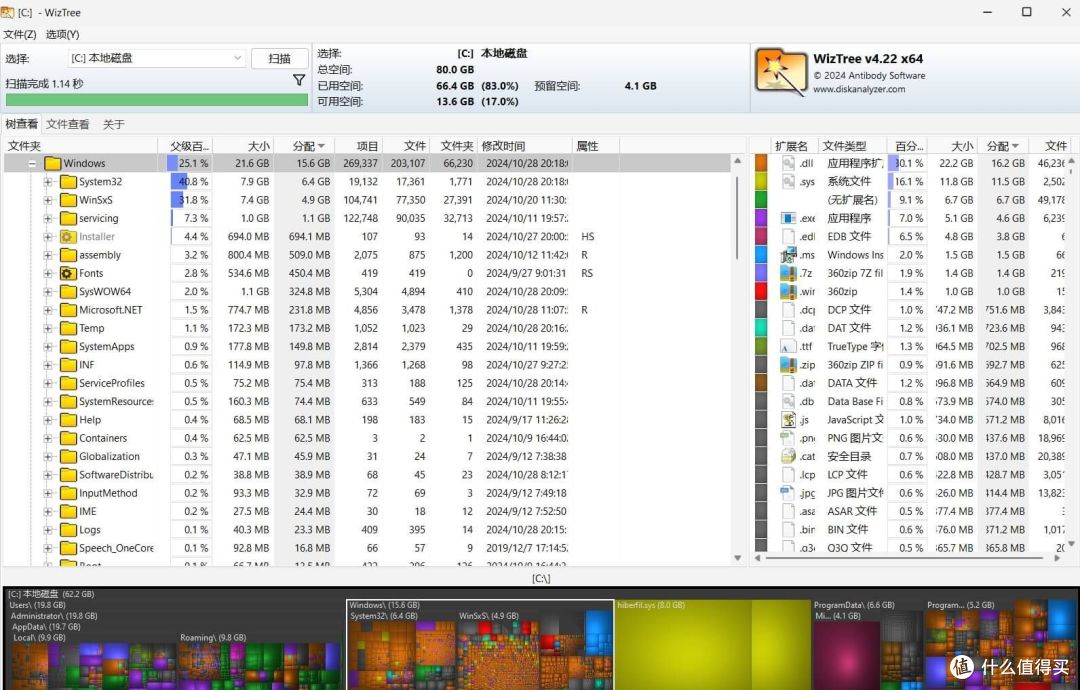Click the Temp folder icon
This screenshot has width=1080, height=690.
coord(68,328)
